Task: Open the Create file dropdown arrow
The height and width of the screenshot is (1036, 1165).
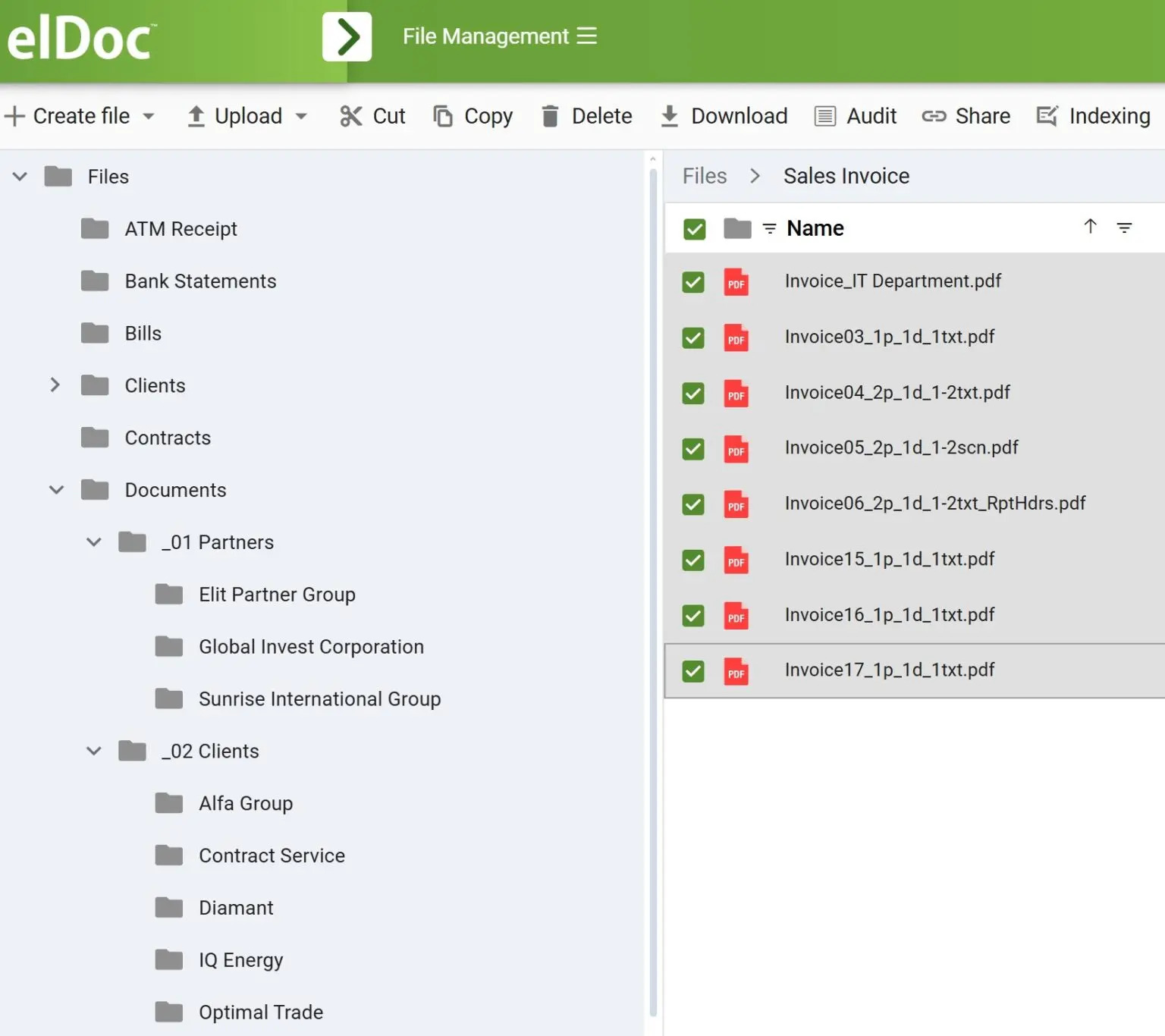Action: pyautogui.click(x=149, y=117)
